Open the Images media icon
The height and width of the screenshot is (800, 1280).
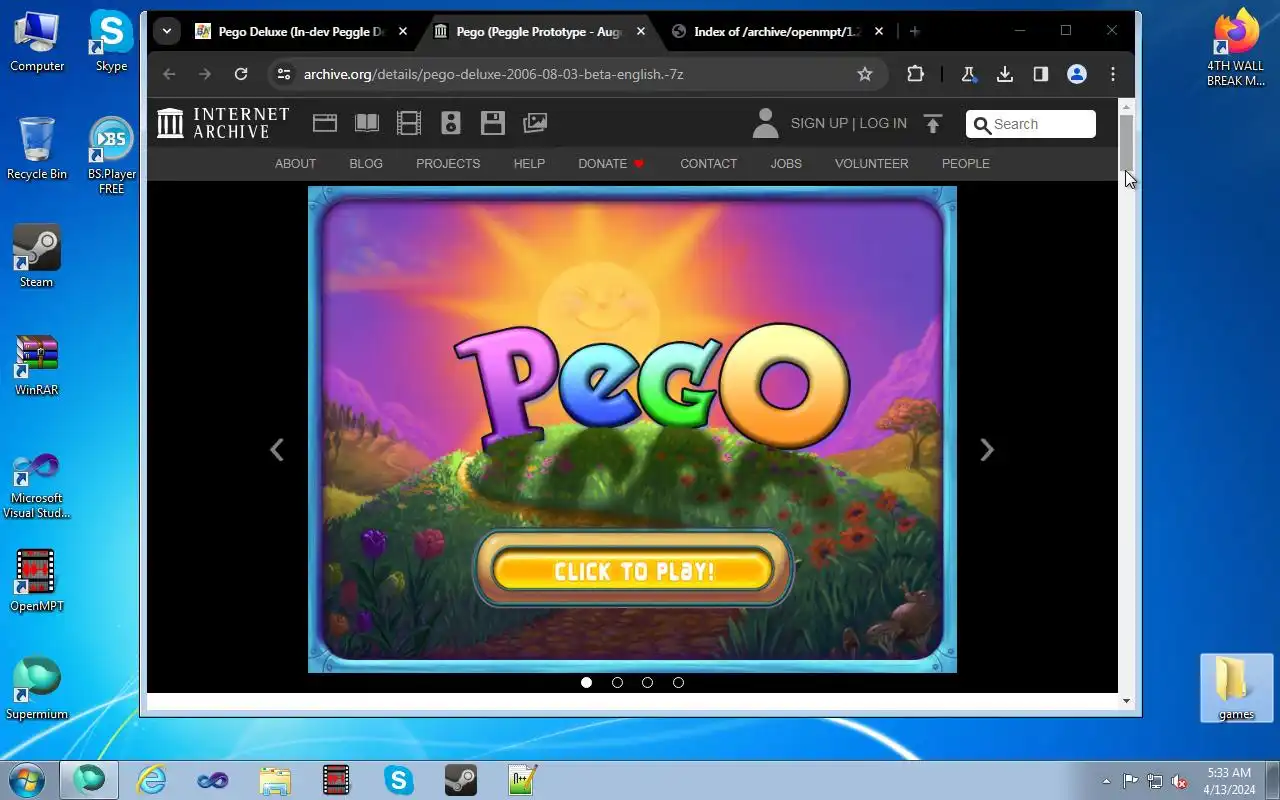(535, 123)
